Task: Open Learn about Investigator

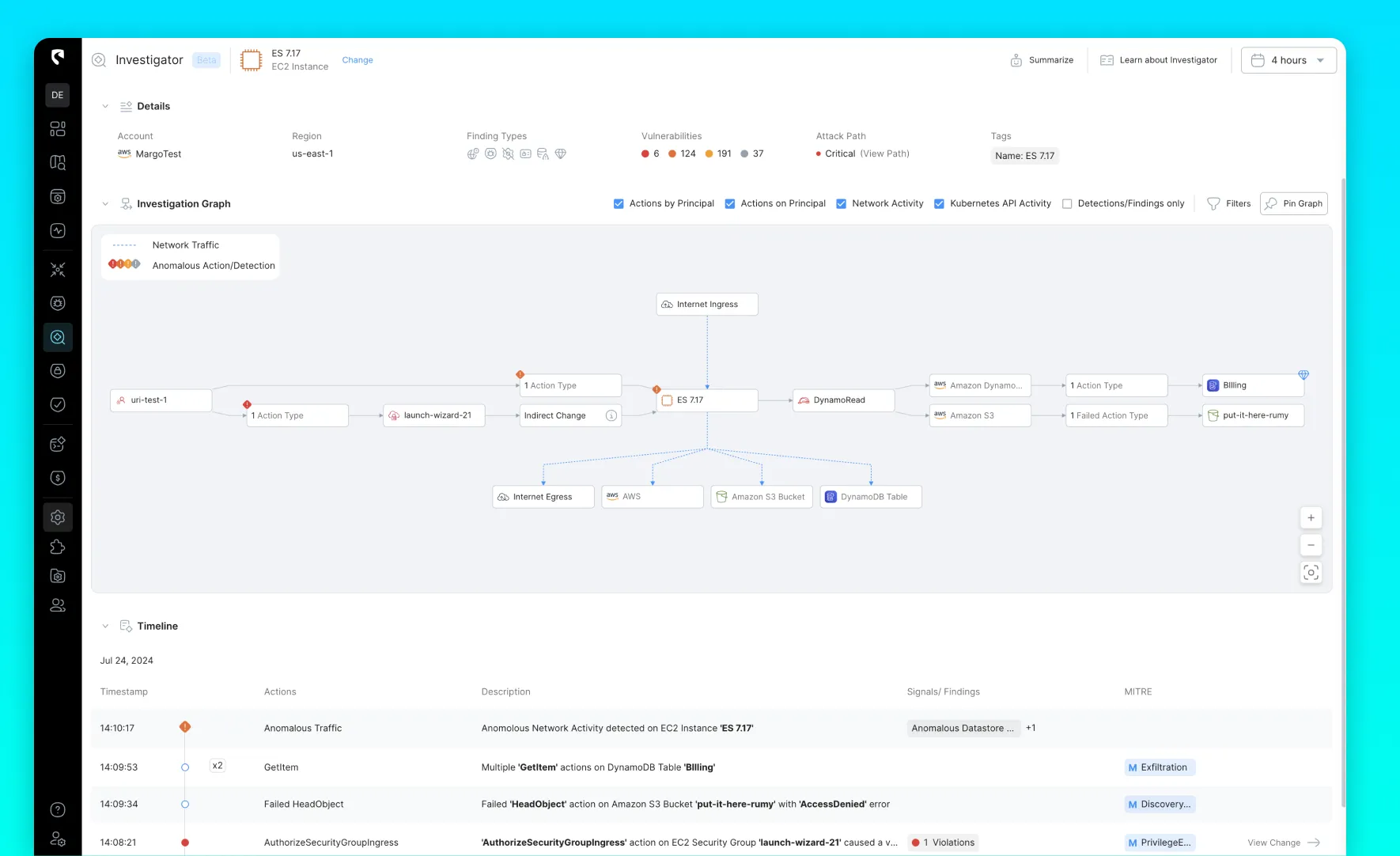Action: (1159, 60)
